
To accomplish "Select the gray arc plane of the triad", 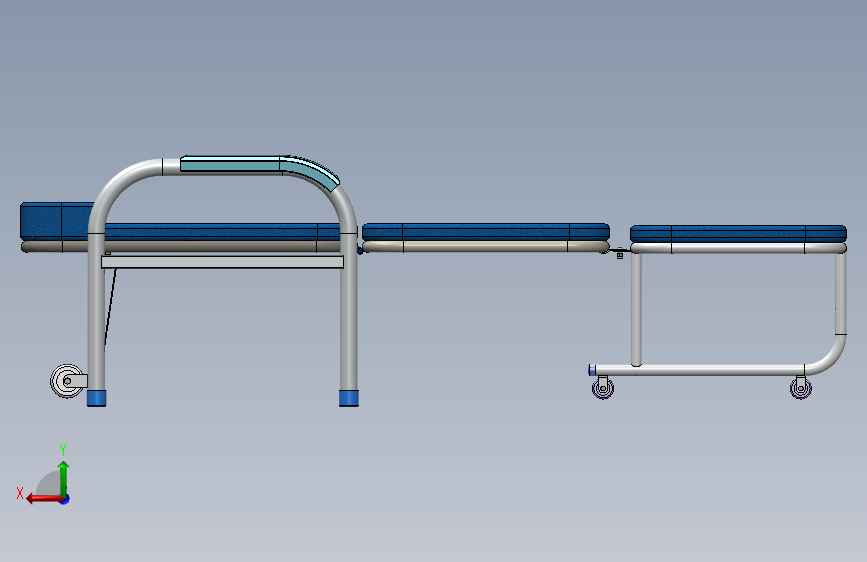I will tap(48, 483).
